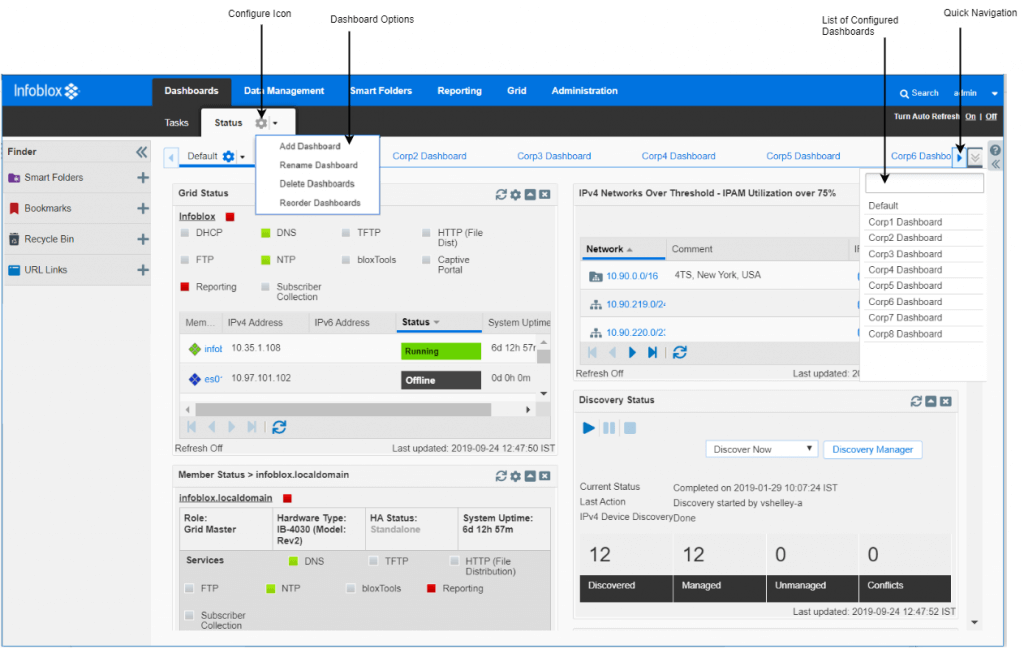Image resolution: width=1024 pixels, height=649 pixels.
Task: Open Bookmarks in the Finder panel
Action: tap(48, 208)
